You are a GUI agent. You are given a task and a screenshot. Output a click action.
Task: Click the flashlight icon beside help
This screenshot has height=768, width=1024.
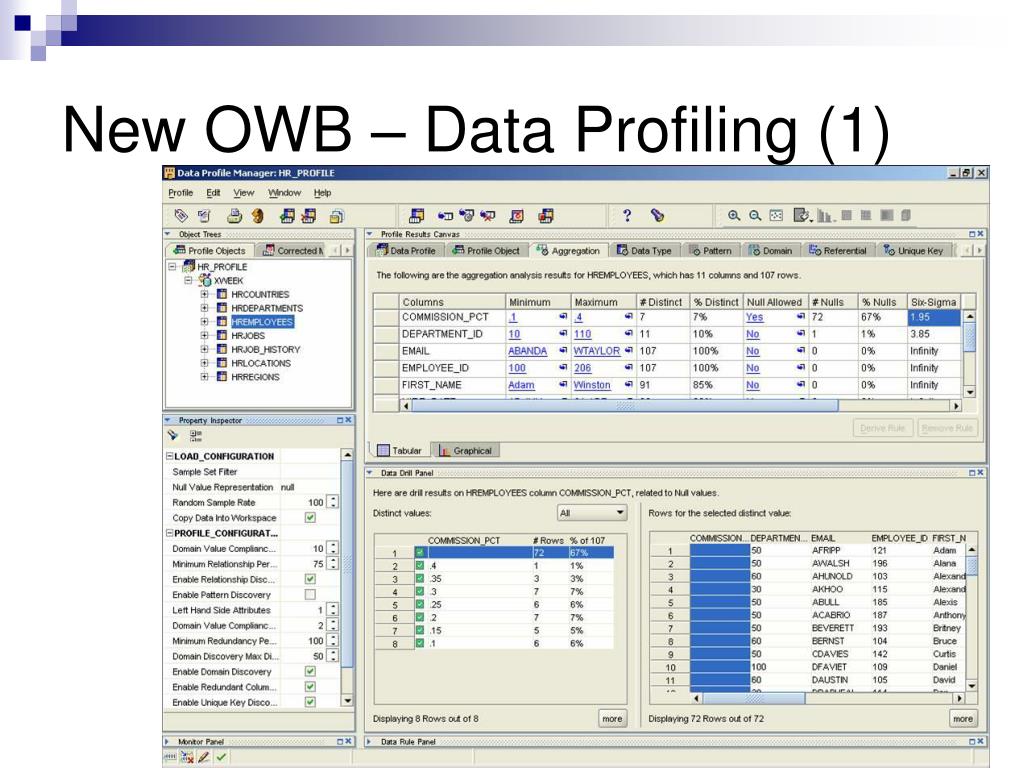(658, 216)
